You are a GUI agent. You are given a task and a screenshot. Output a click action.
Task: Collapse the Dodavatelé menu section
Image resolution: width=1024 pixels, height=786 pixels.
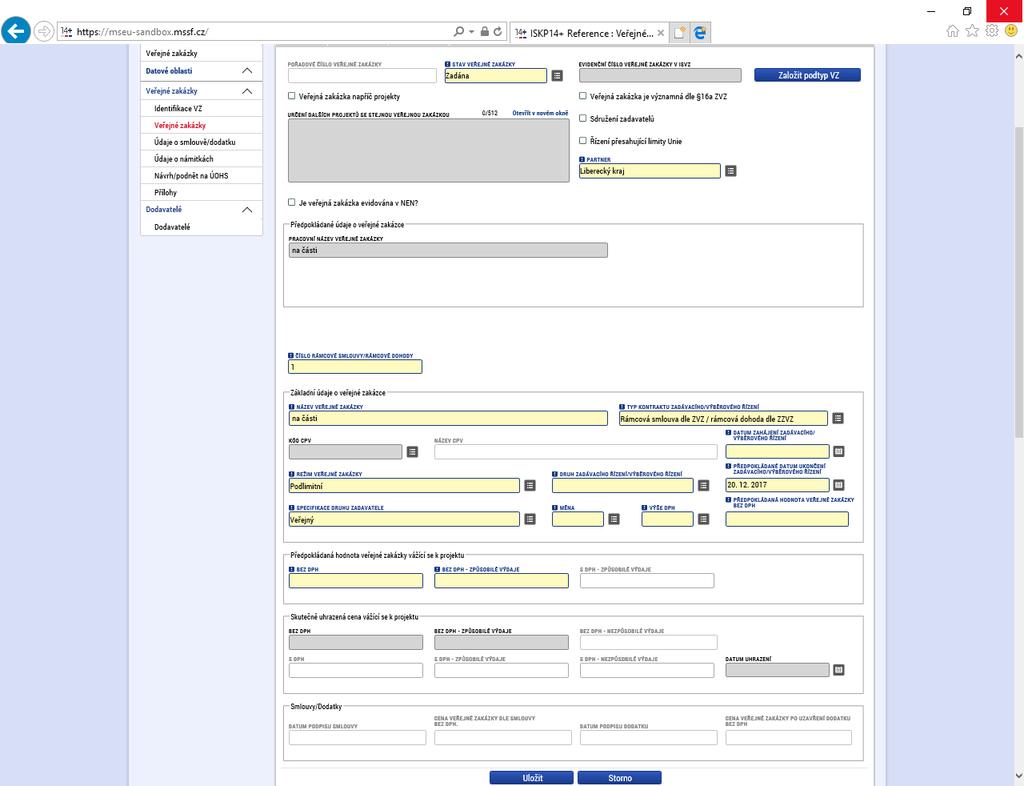247,210
